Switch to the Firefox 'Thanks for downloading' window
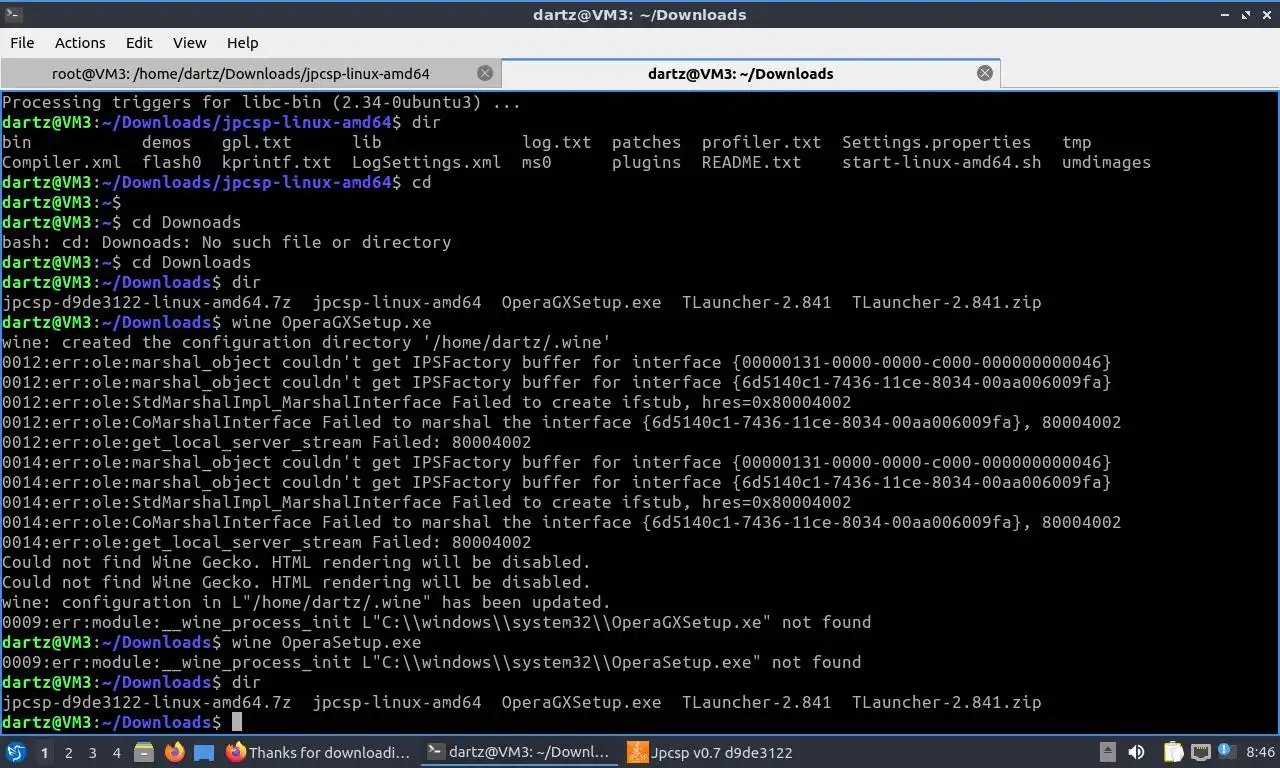The image size is (1280, 768). [x=318, y=752]
